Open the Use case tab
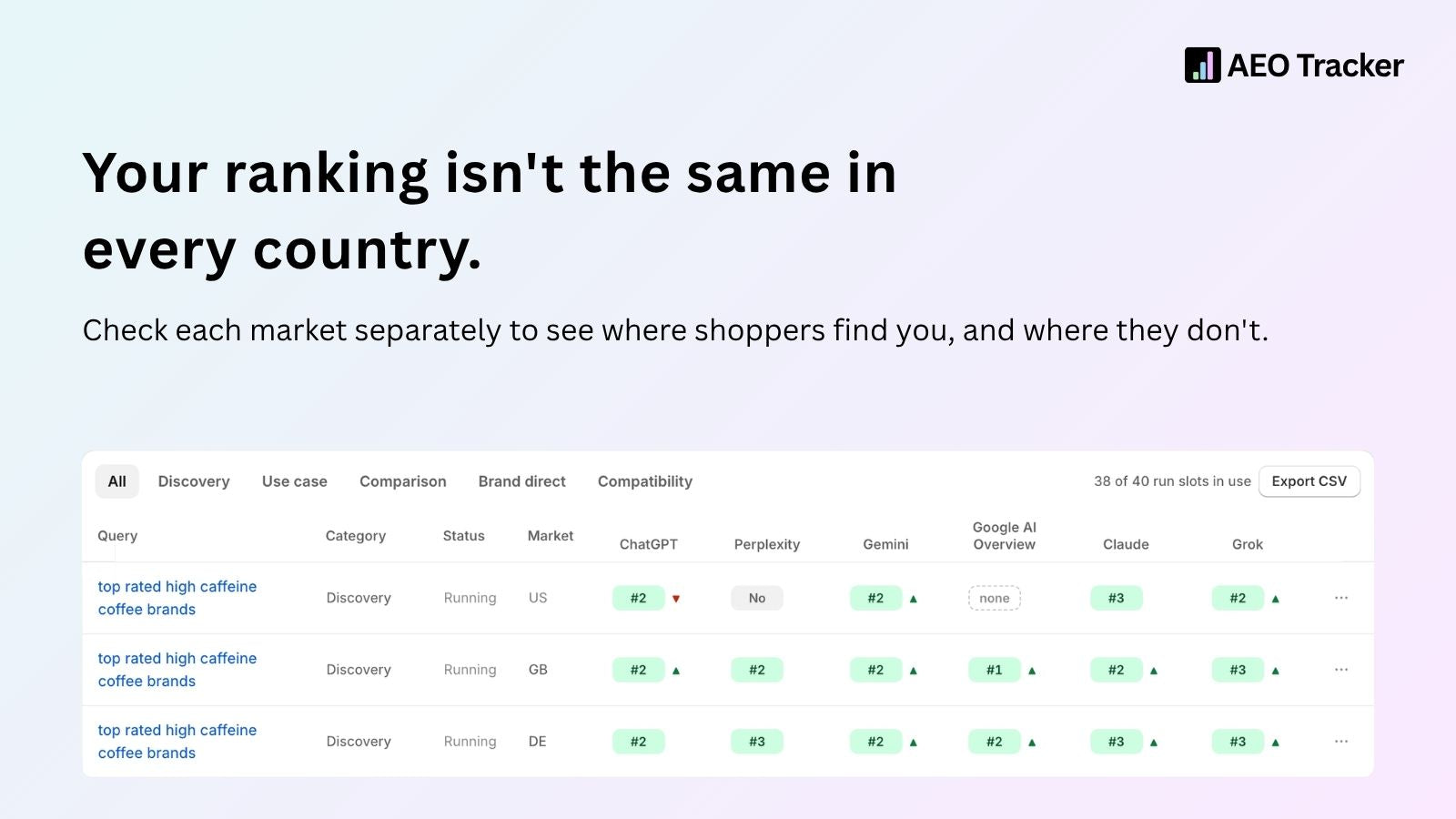Image resolution: width=1456 pixels, height=819 pixels. pos(295,481)
